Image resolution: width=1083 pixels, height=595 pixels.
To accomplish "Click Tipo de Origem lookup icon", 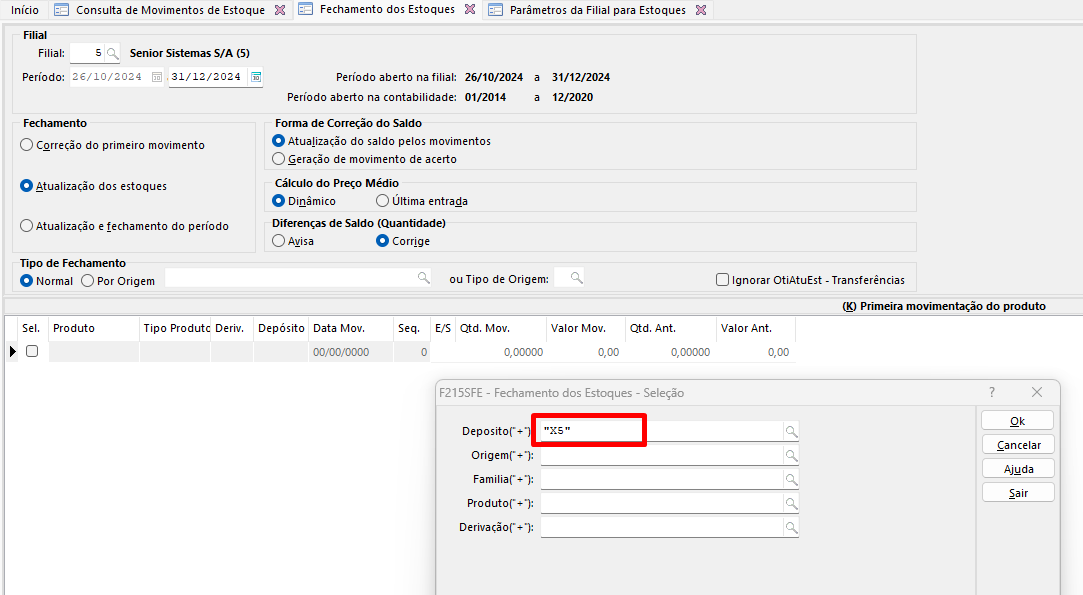I will point(577,278).
